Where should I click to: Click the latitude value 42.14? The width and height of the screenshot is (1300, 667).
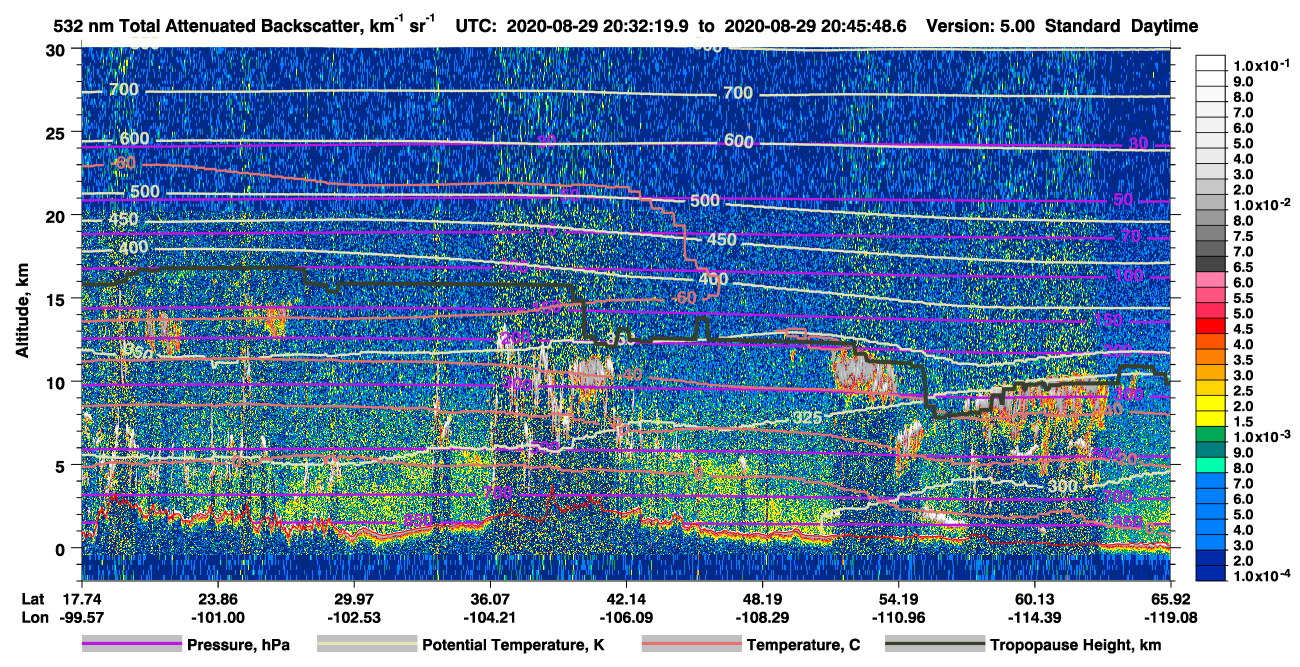click(626, 599)
